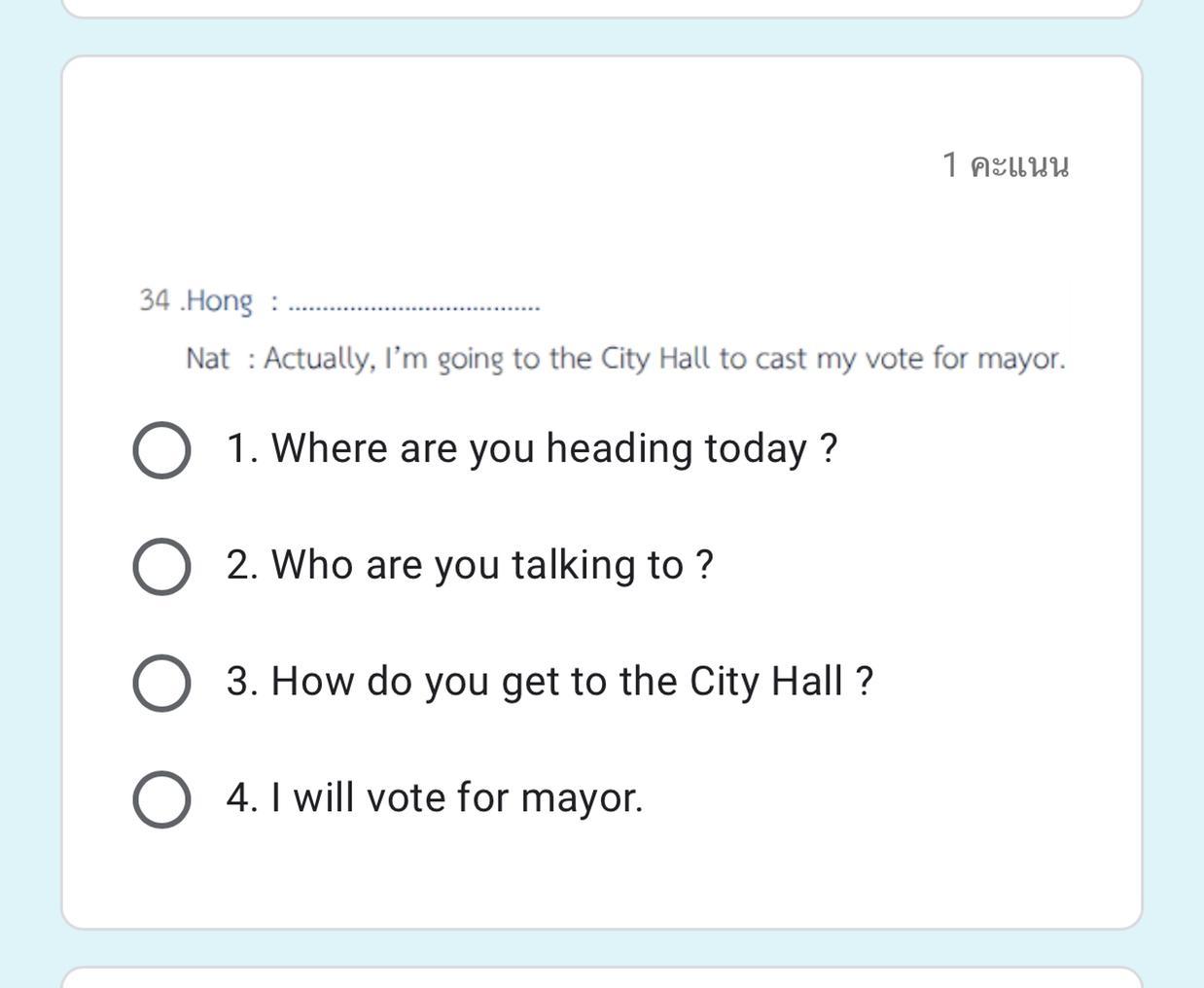1204x988 pixels.
Task: Tap the text '4. I will vote for mayor.'
Action: 435,798
